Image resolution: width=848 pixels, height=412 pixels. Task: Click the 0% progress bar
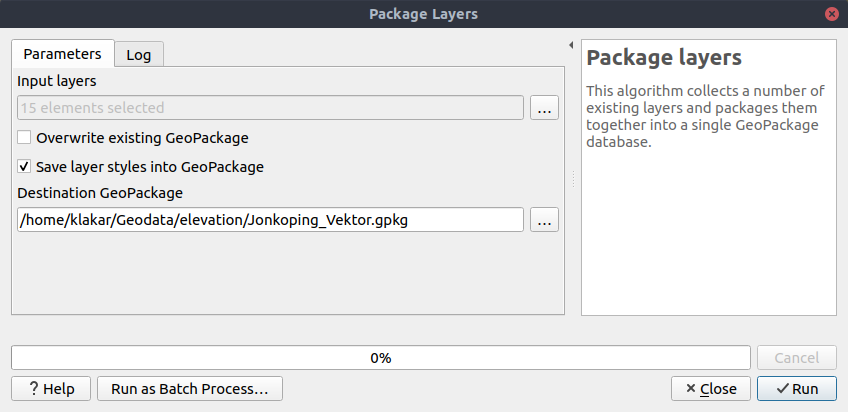(x=380, y=358)
